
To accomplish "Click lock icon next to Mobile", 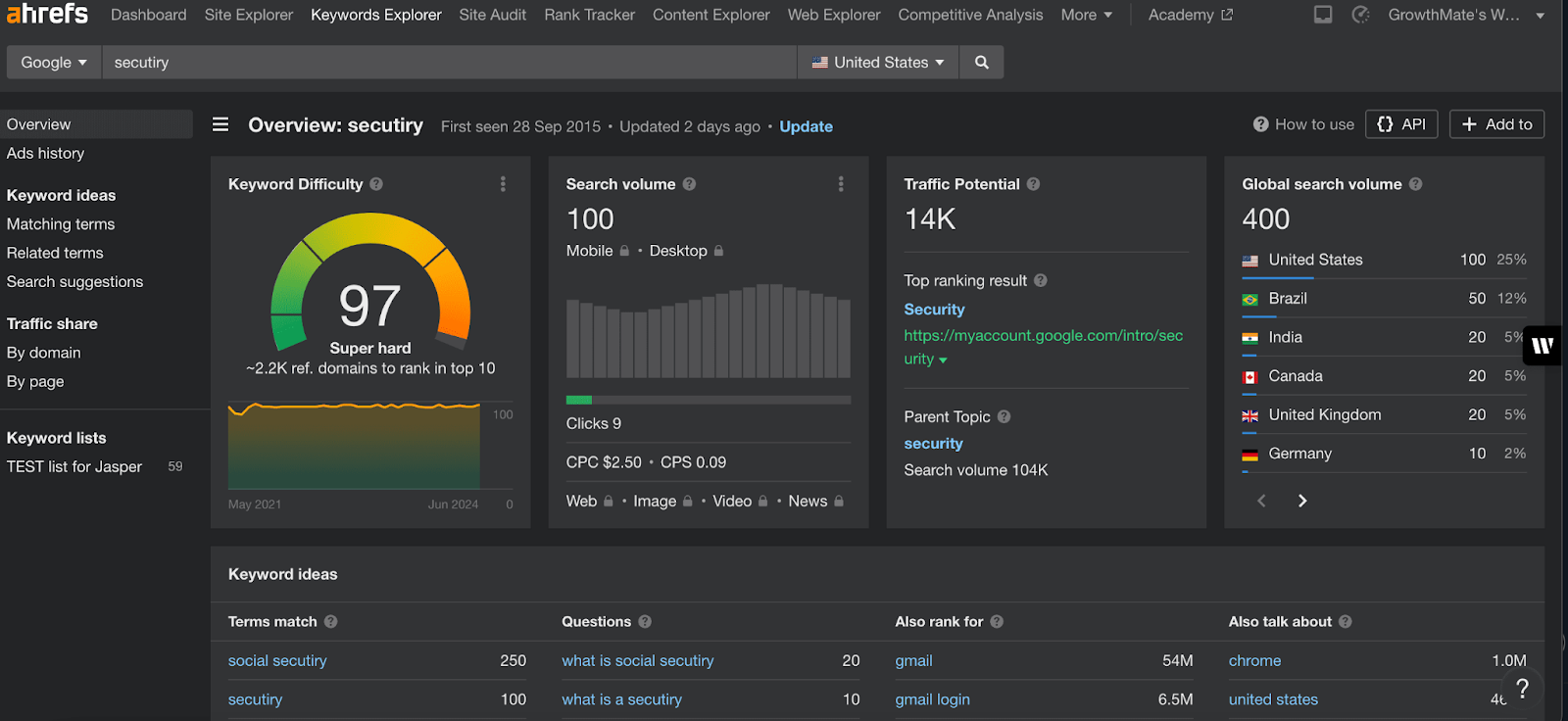I will [x=624, y=251].
